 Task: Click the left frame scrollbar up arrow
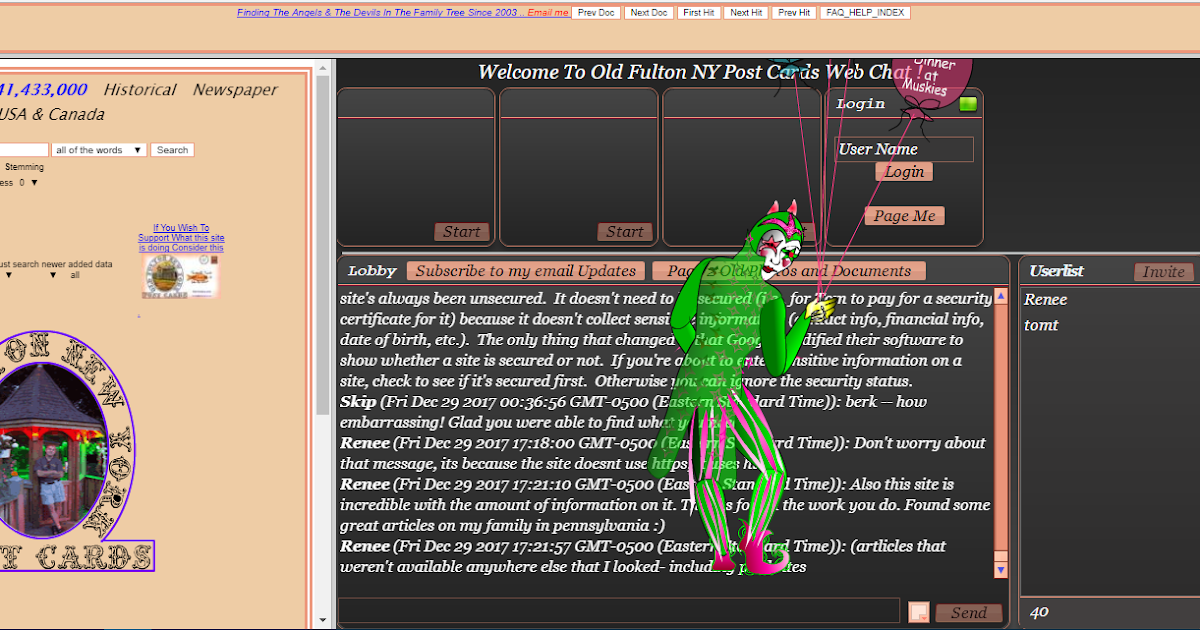(x=323, y=69)
